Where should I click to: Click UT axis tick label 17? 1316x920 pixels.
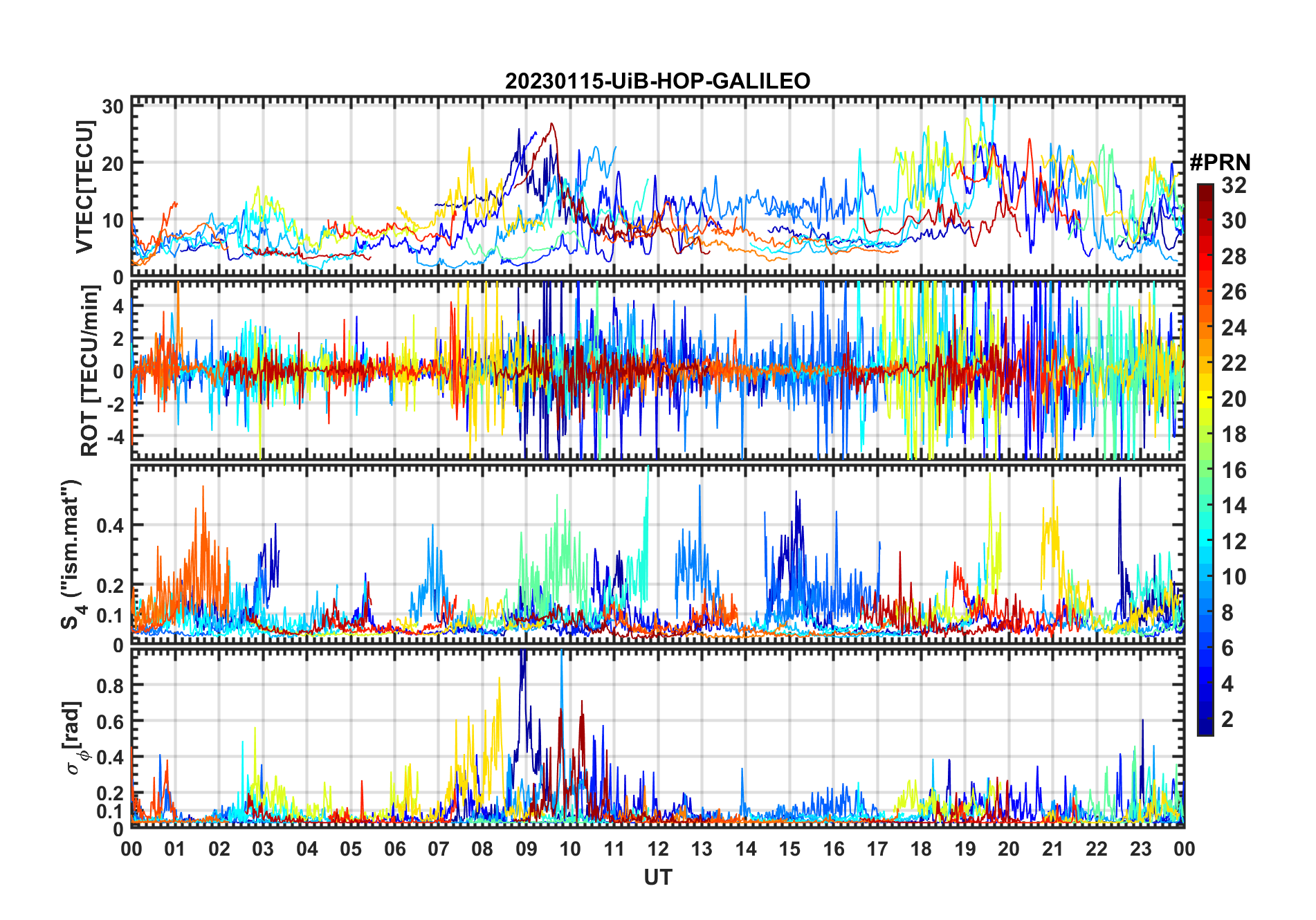click(x=877, y=849)
